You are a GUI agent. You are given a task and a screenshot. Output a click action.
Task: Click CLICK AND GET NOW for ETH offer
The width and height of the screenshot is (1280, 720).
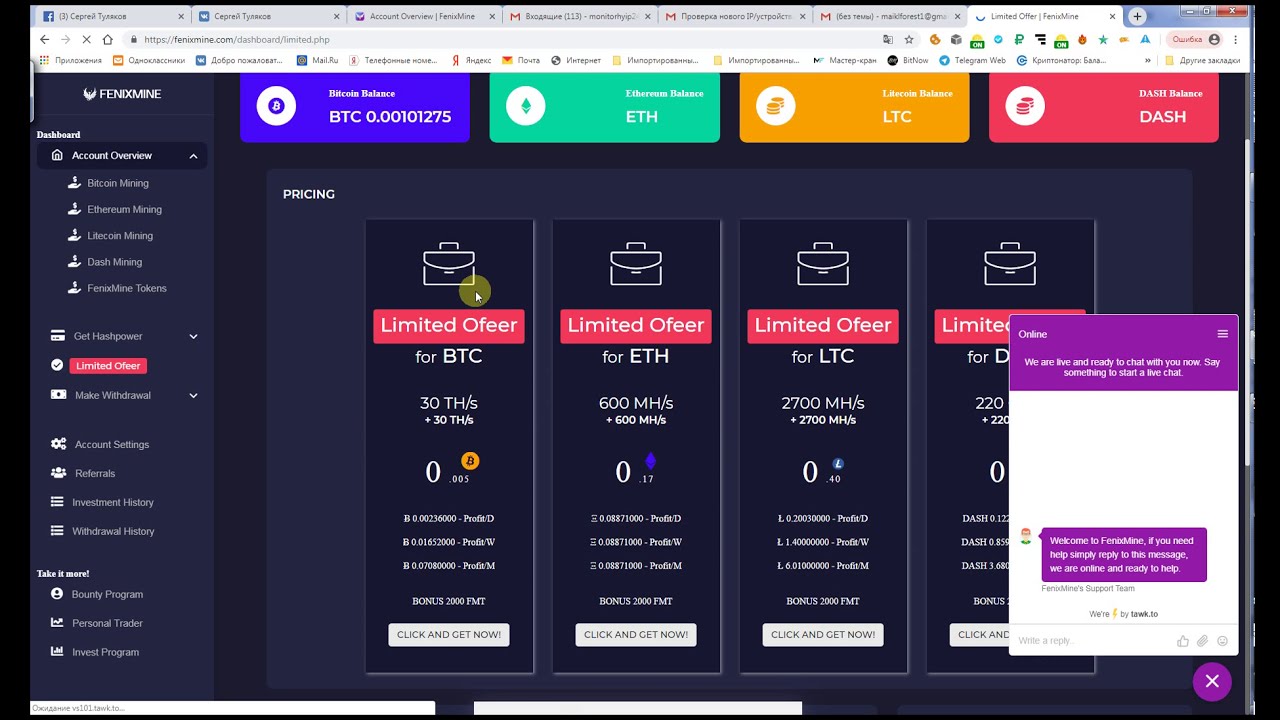click(x=636, y=634)
